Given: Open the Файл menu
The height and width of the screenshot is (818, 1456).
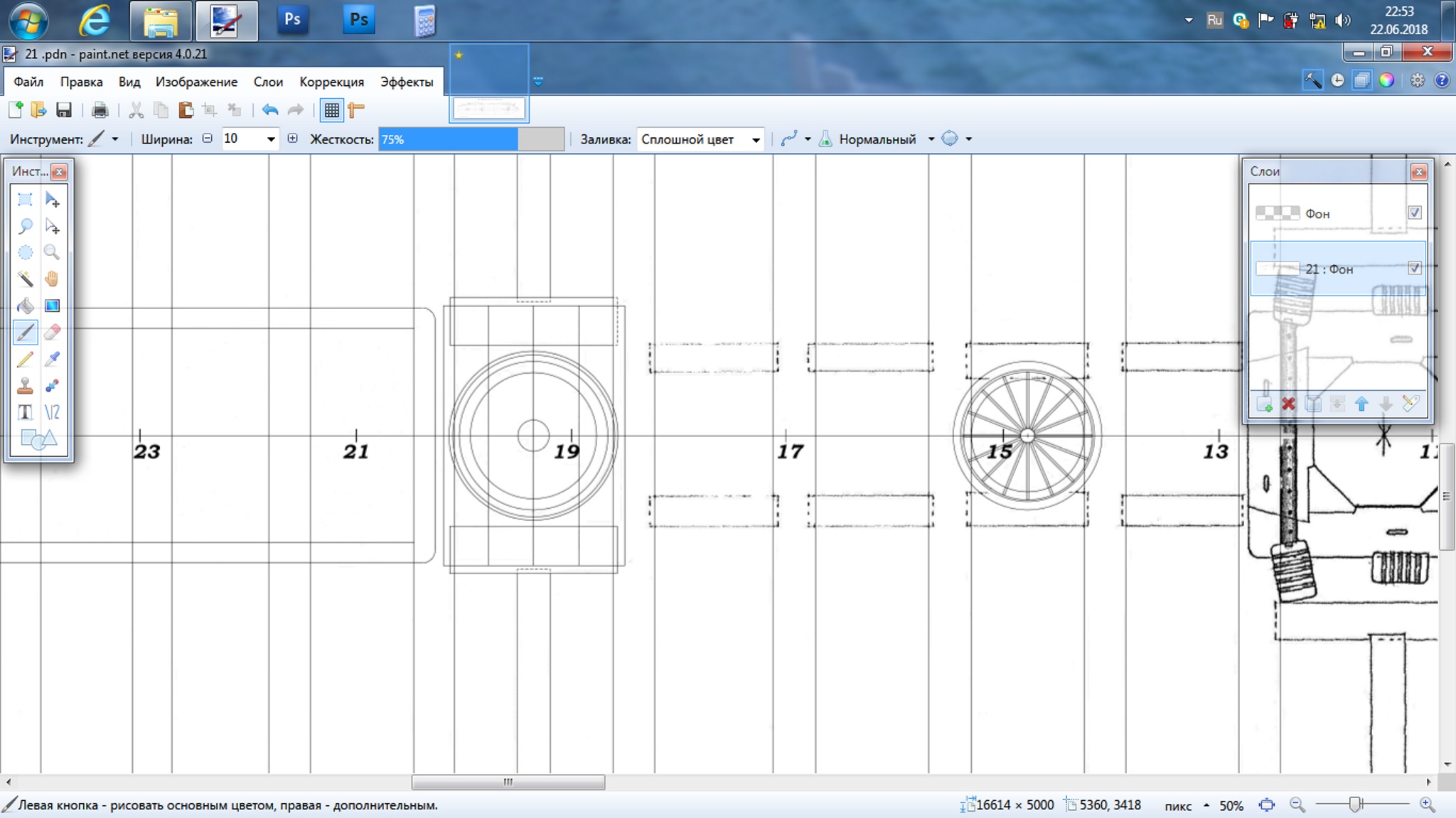Looking at the screenshot, I should click(x=28, y=82).
